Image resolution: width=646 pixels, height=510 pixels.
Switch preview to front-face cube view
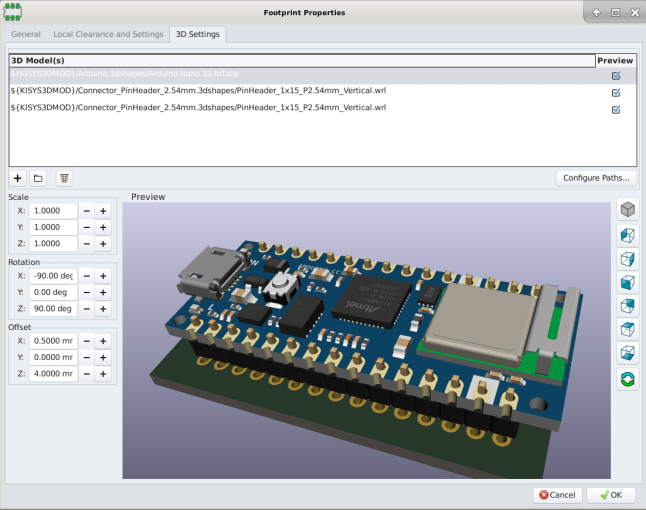point(627,283)
